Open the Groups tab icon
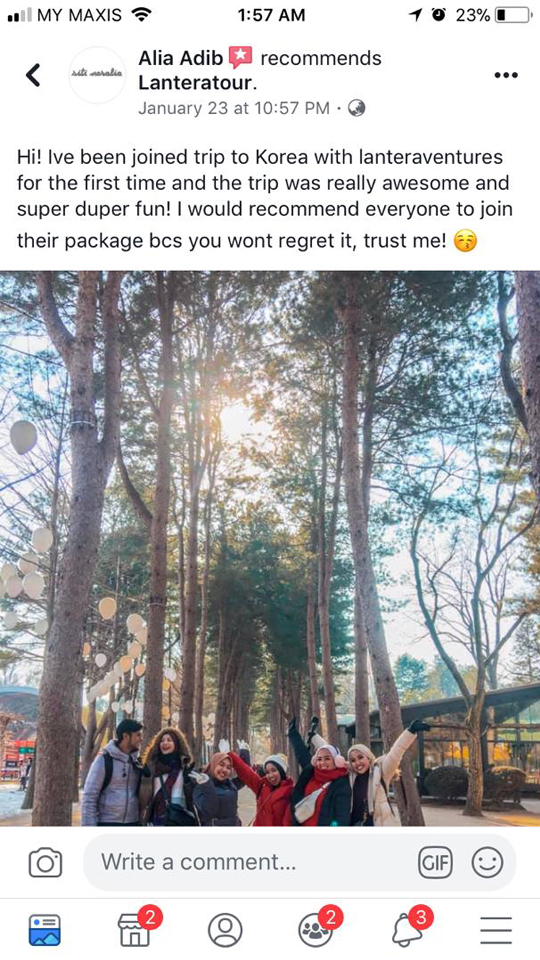 (x=317, y=928)
